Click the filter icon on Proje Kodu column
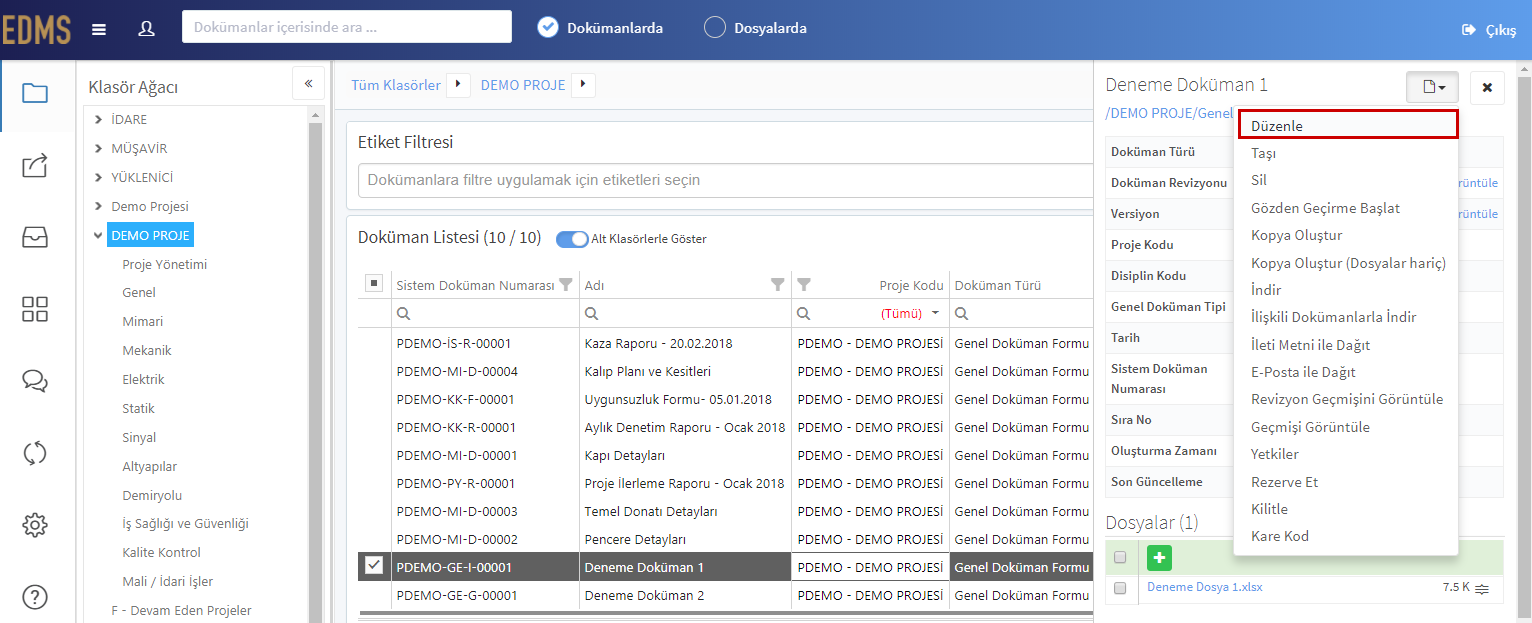The image size is (1532, 623). tap(804, 285)
